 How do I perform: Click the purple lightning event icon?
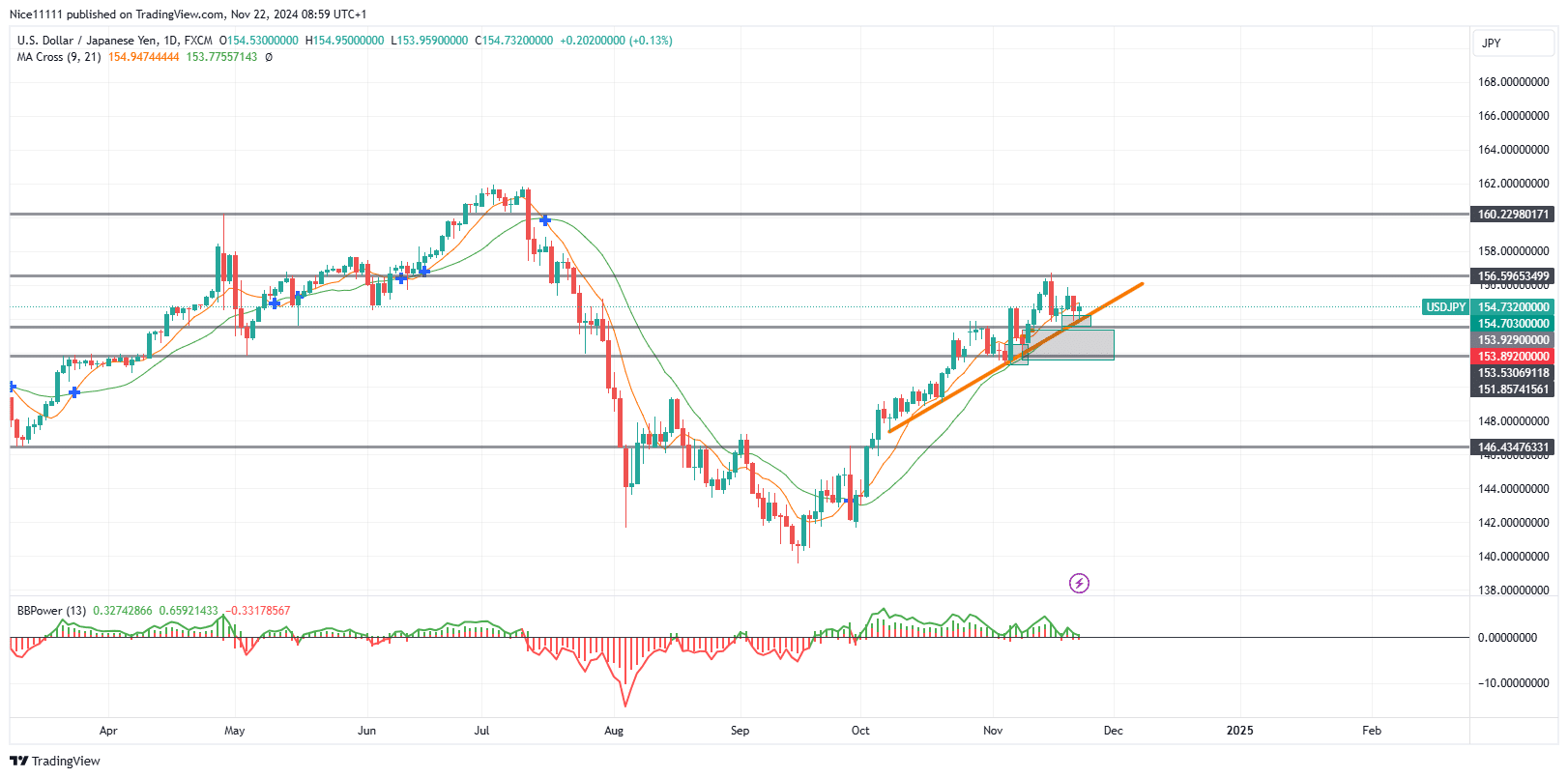[1079, 583]
